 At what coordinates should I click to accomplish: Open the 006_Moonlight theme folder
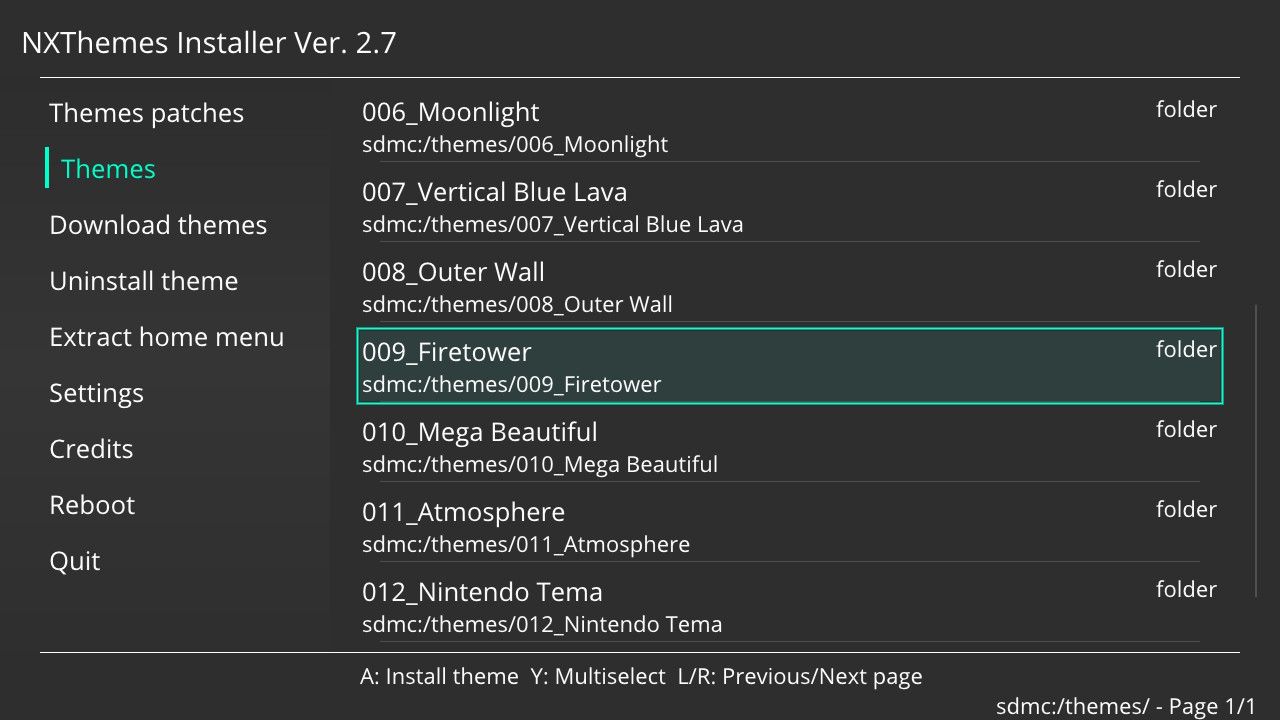pyautogui.click(x=789, y=126)
